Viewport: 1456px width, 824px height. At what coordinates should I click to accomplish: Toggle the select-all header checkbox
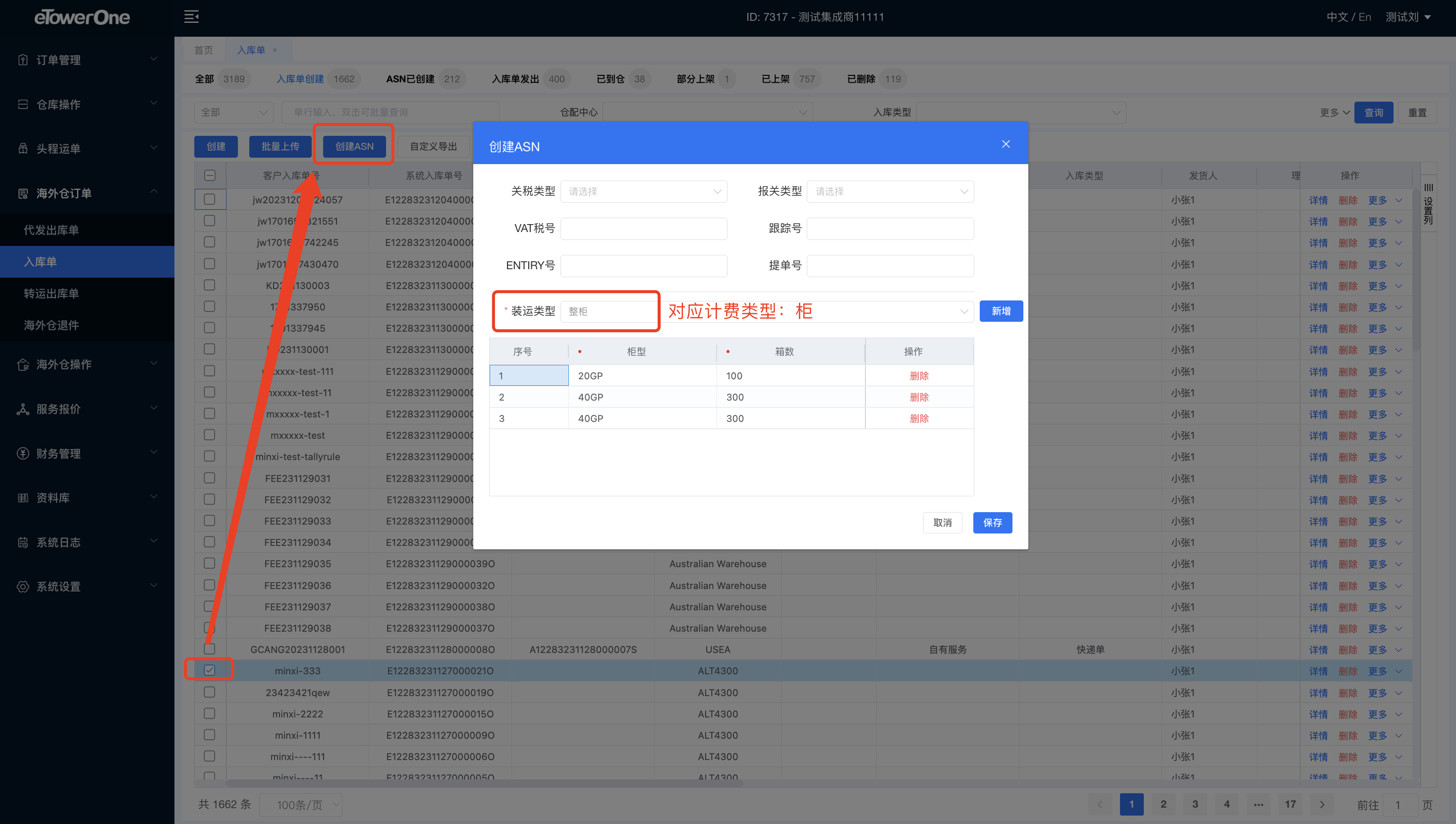[209, 176]
